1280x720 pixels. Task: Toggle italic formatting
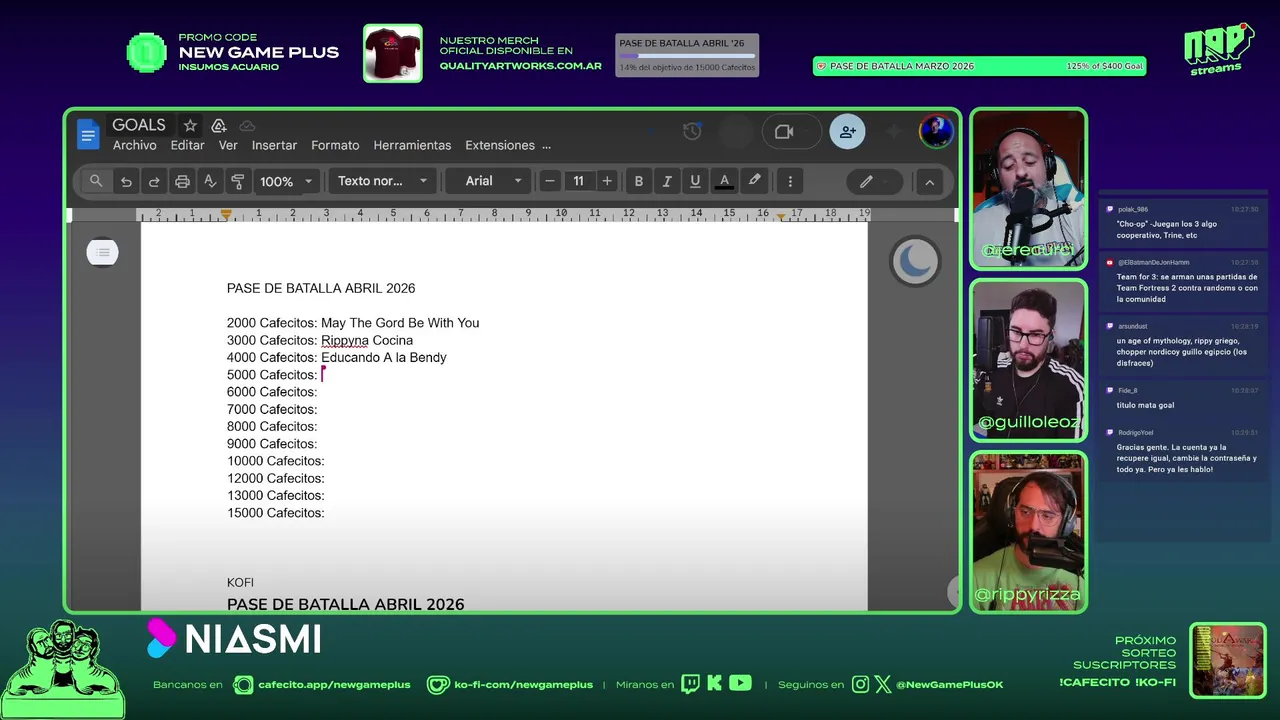(x=666, y=181)
